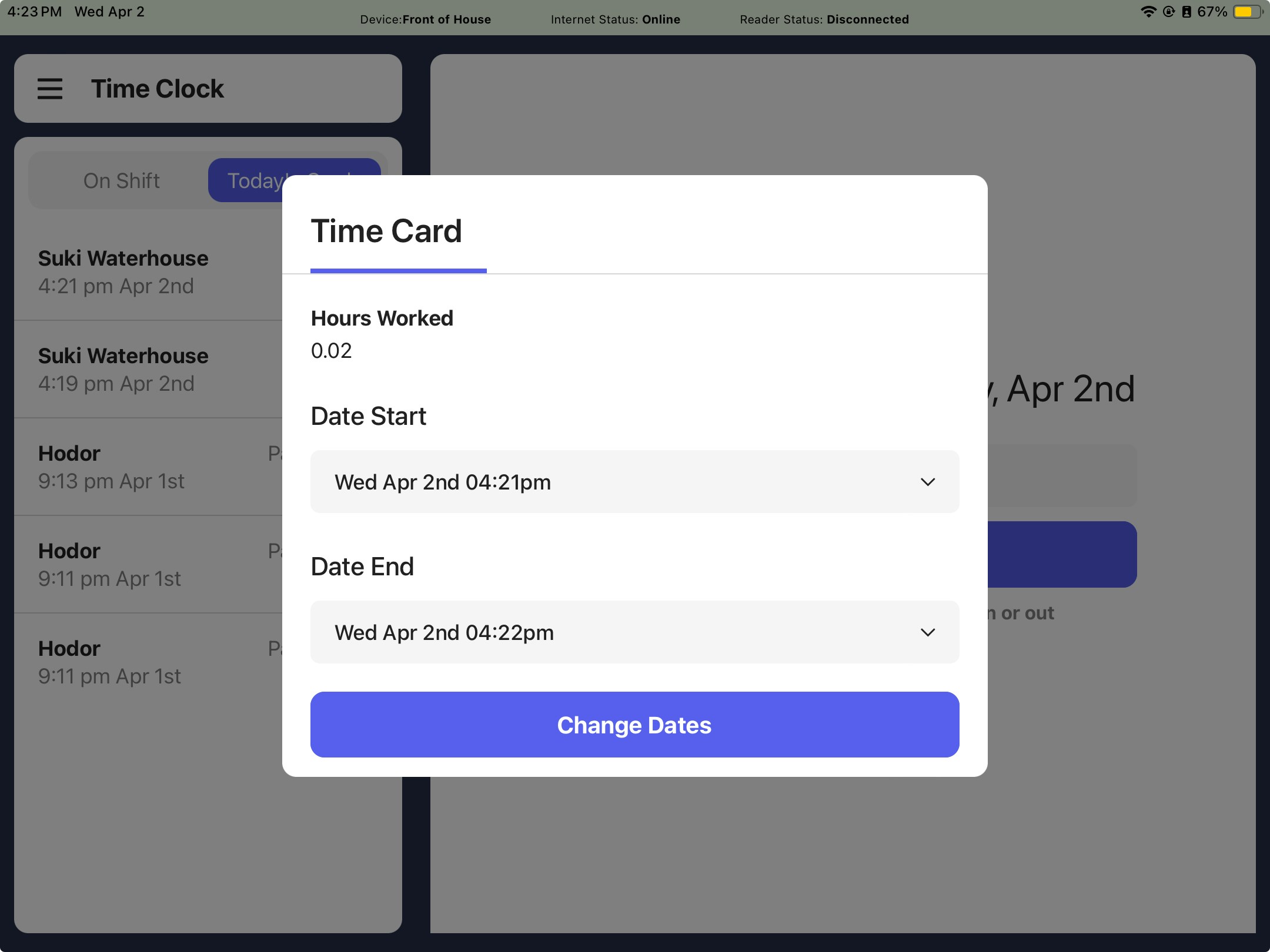Click the orientation lock status icon
The image size is (1270, 952).
tap(1169, 12)
